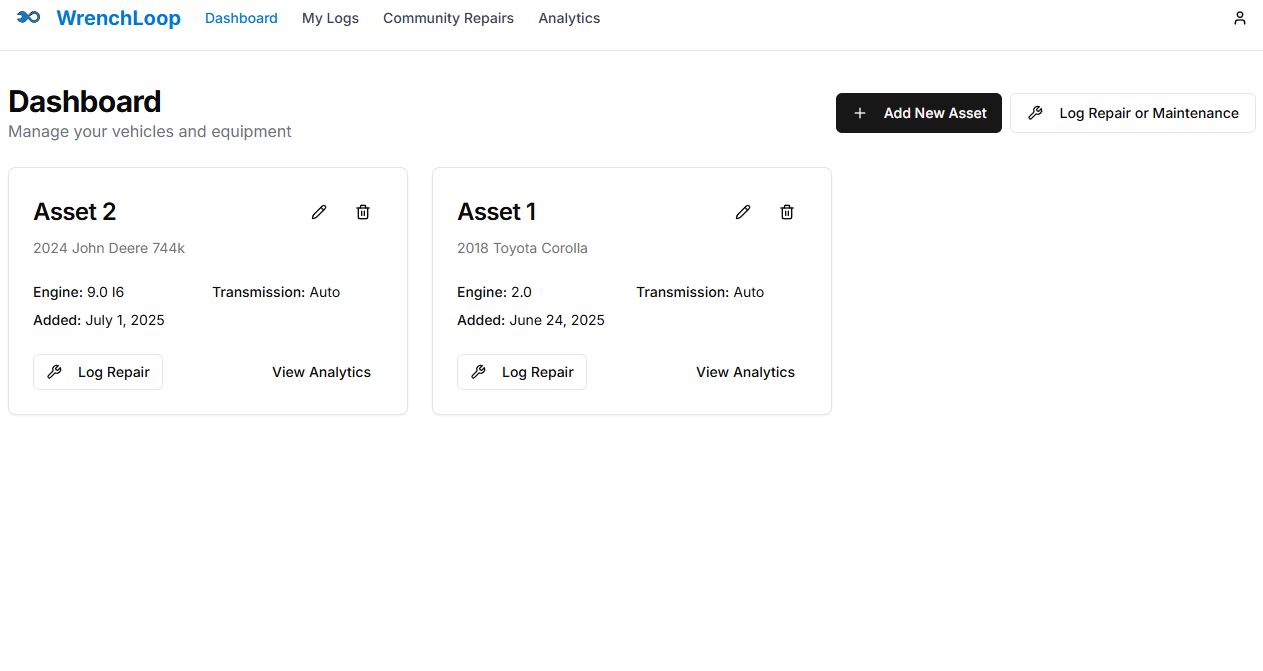Open the user profile icon
Viewport: 1263px width, 671px height.
[x=1240, y=18]
